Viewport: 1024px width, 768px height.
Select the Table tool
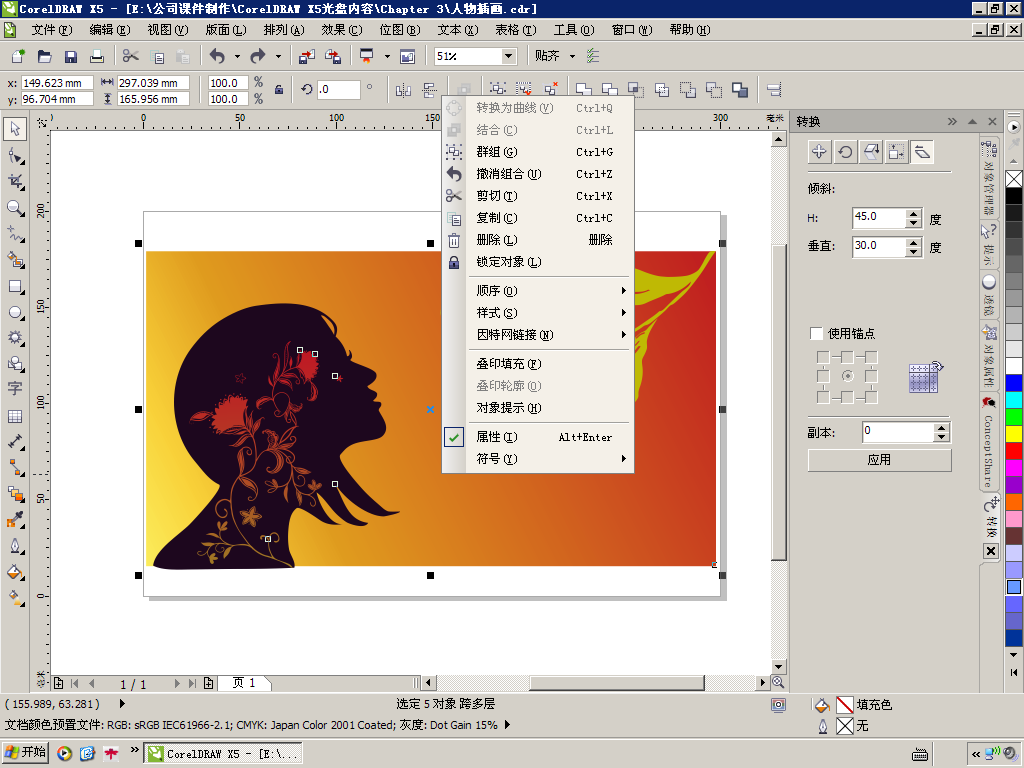click(15, 416)
